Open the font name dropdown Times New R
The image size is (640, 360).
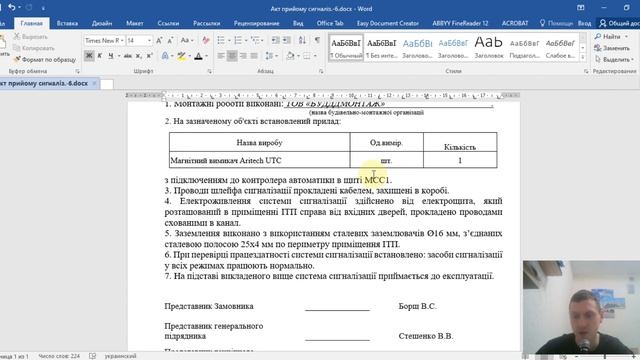(122, 40)
